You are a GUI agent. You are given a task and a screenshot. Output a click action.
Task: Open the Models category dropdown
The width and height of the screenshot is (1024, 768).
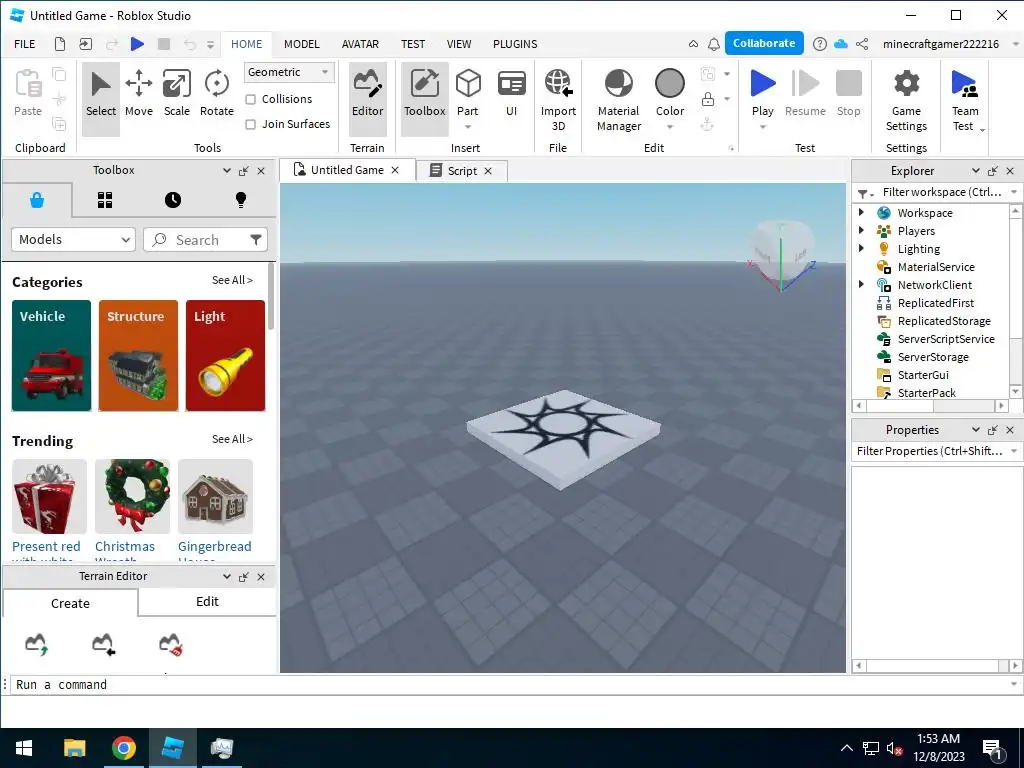point(73,240)
